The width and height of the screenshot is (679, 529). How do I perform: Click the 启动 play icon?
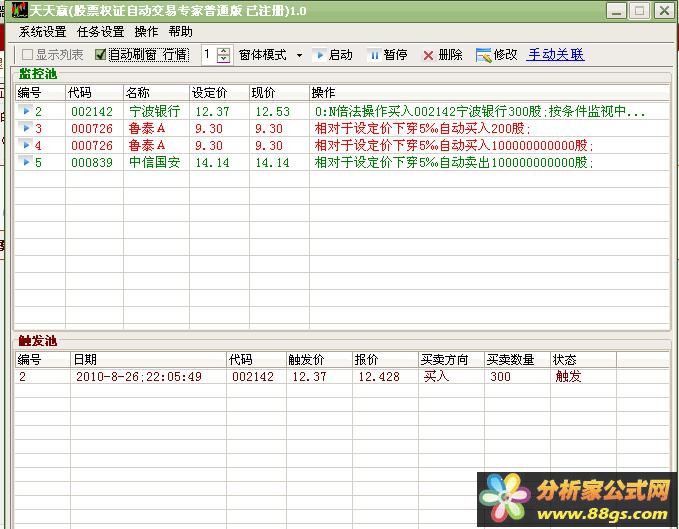320,55
